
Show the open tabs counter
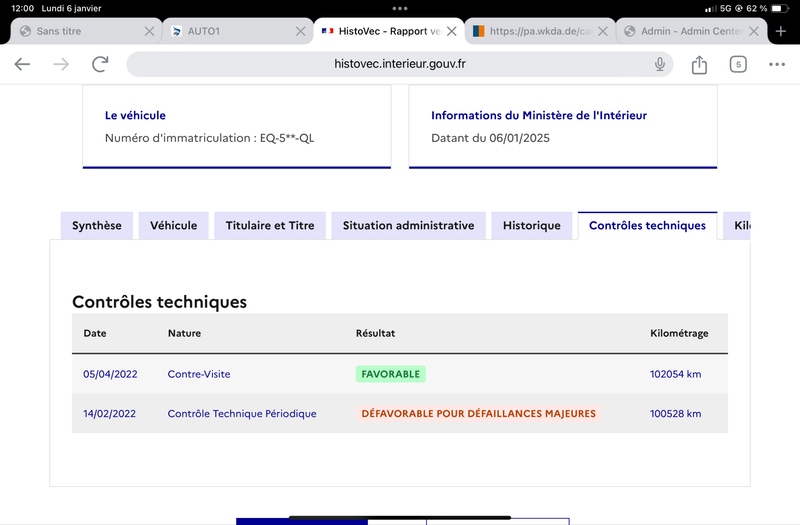[x=738, y=64]
